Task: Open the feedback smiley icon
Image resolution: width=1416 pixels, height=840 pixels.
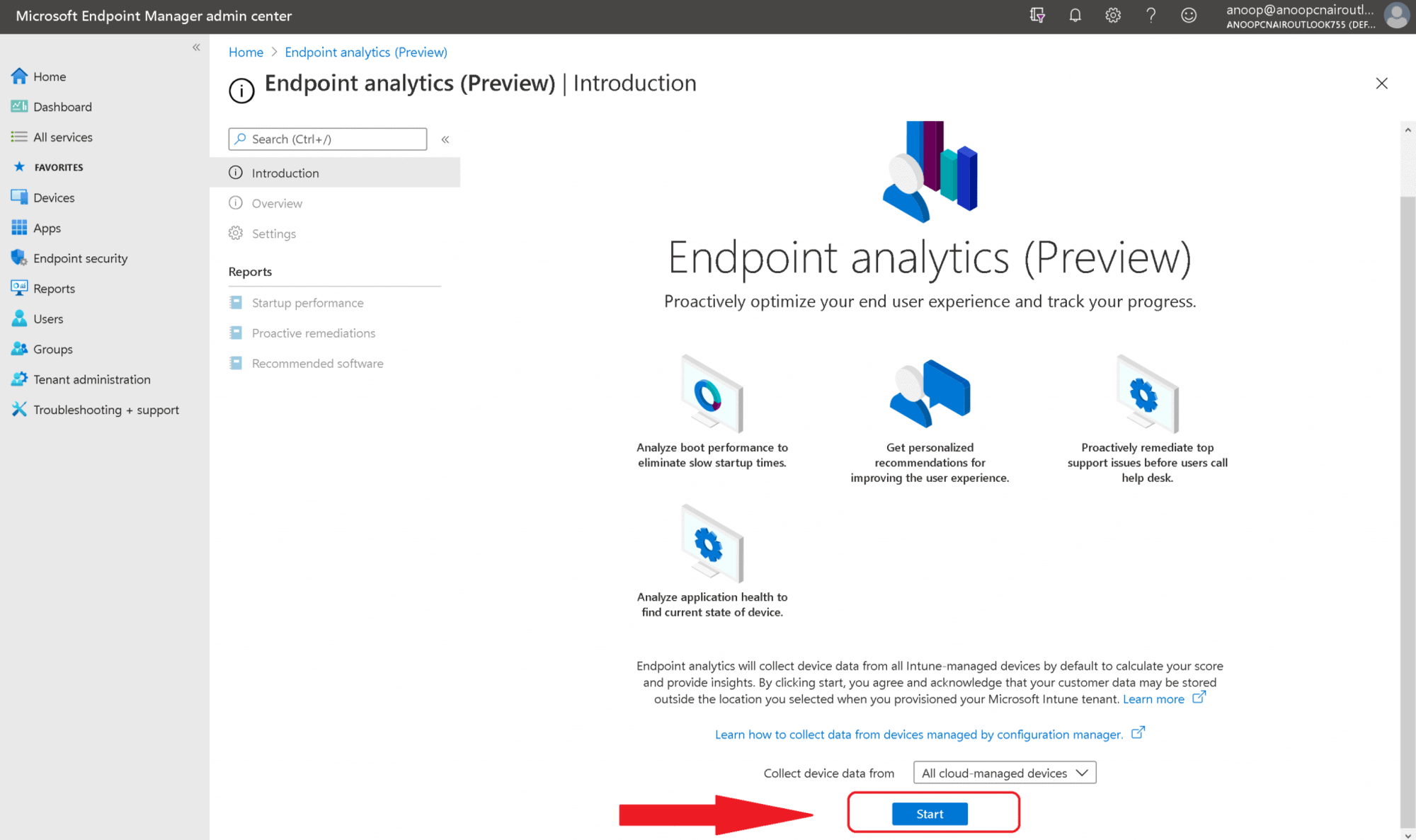Action: [x=1189, y=15]
